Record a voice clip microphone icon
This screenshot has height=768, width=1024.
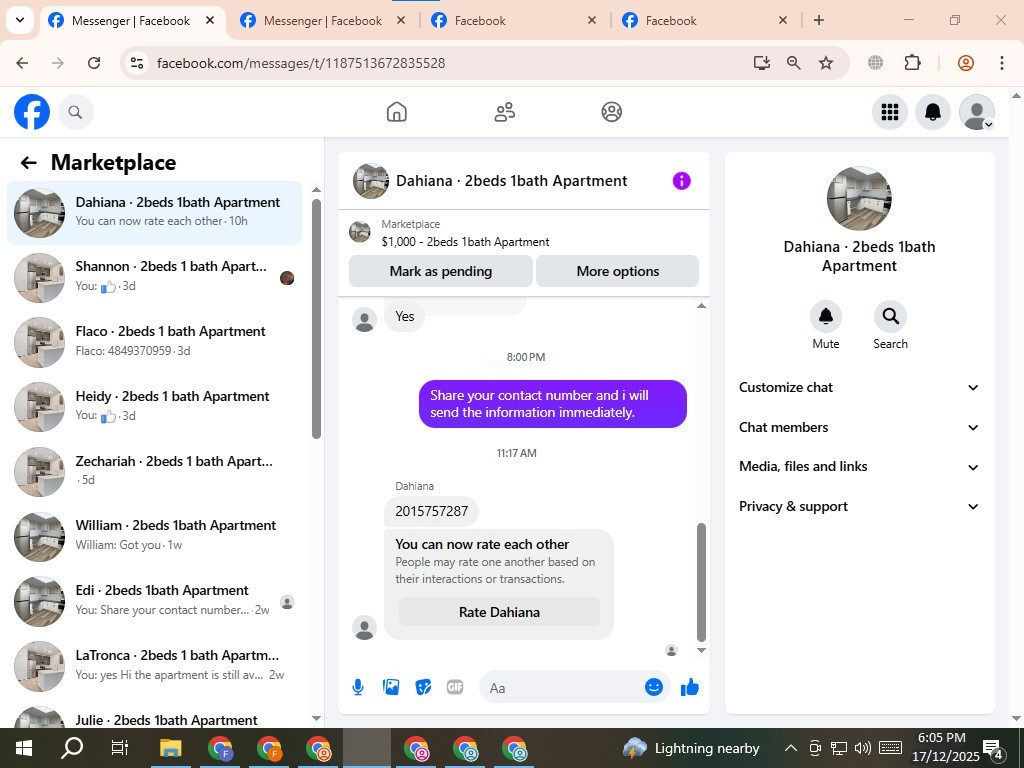[x=358, y=687]
